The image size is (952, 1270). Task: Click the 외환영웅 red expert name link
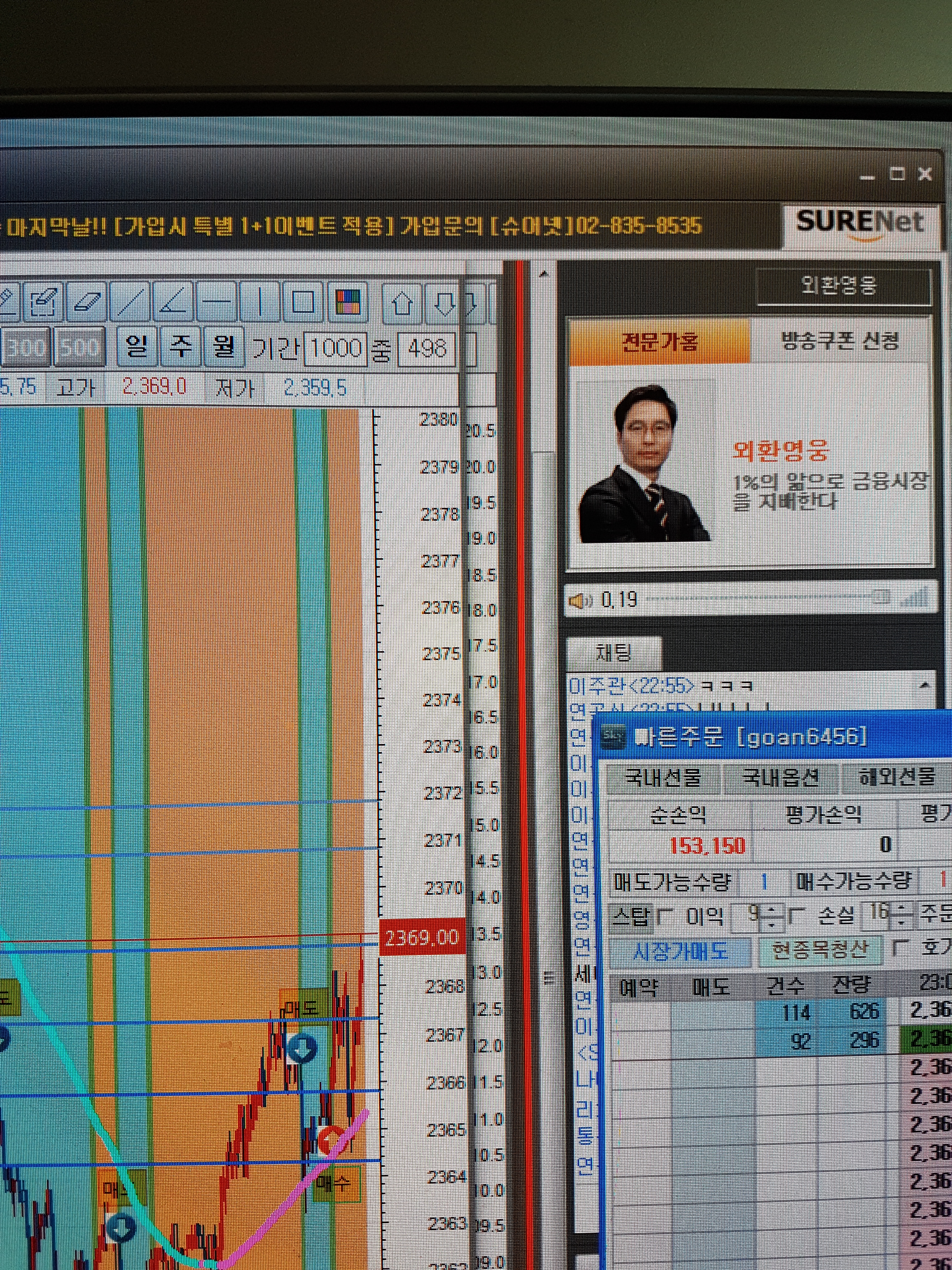pyautogui.click(x=780, y=452)
